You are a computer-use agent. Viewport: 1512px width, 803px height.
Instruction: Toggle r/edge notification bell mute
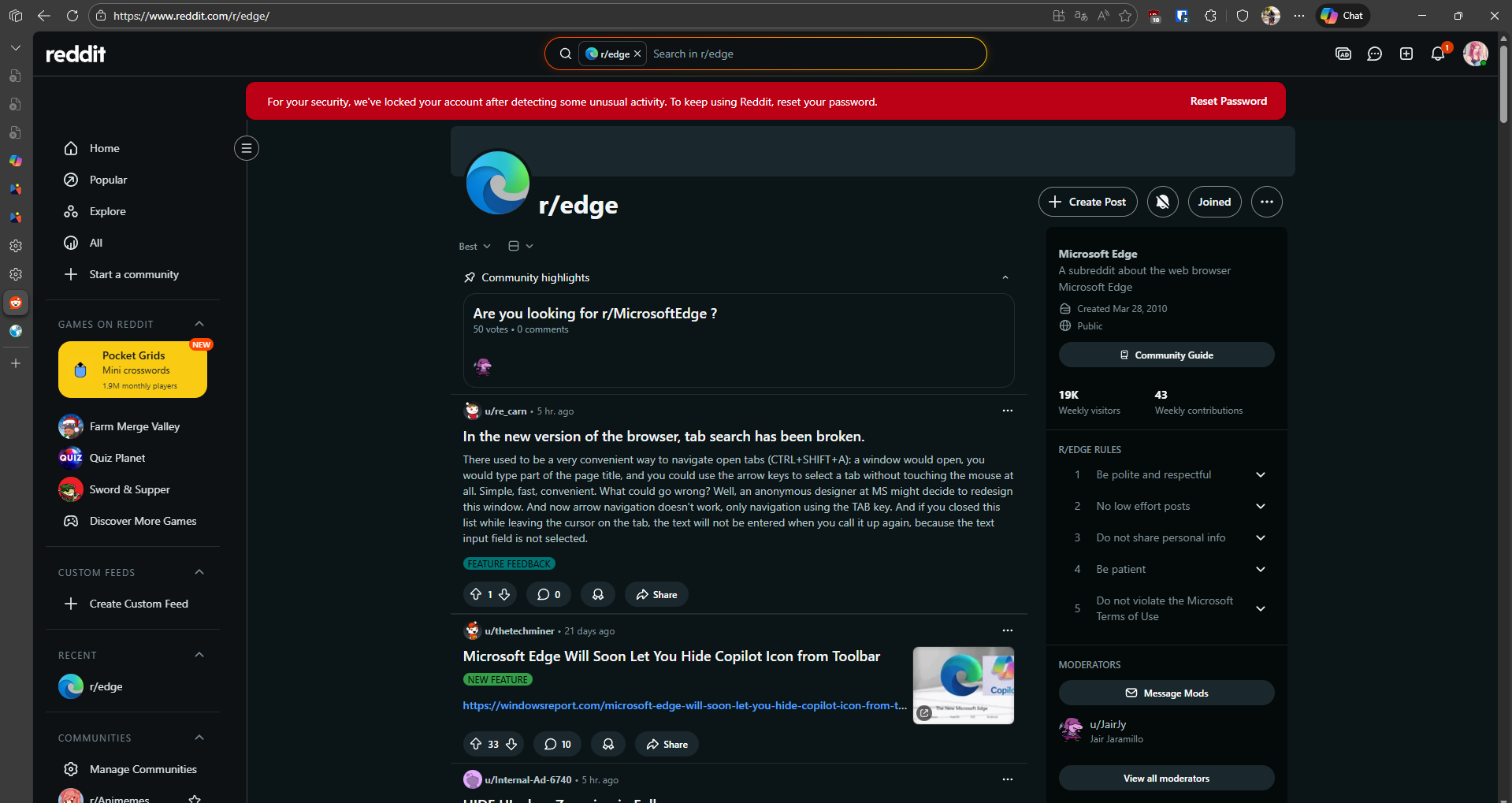pos(1162,202)
